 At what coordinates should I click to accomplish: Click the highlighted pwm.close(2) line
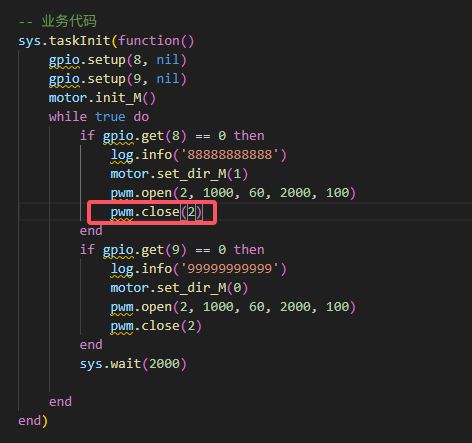click(x=156, y=212)
